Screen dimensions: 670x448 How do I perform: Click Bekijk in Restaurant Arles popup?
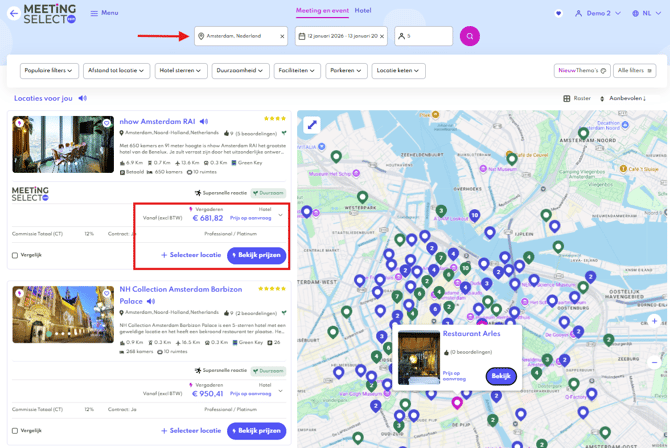pyautogui.click(x=501, y=376)
